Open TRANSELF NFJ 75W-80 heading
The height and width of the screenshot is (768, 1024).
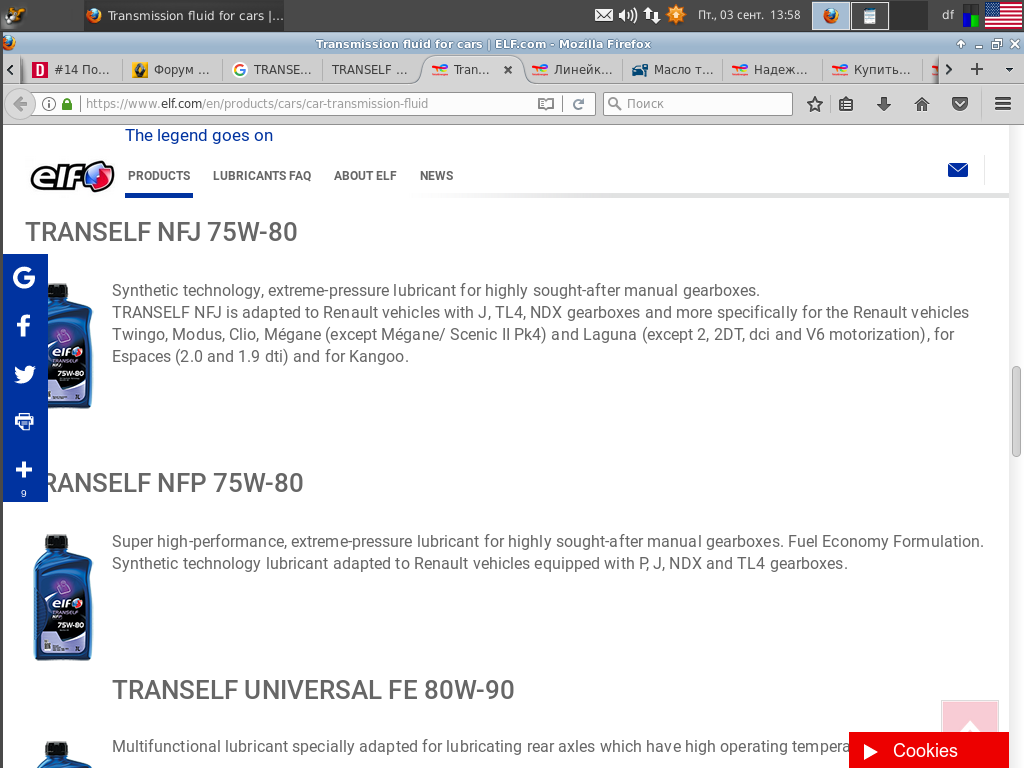(161, 232)
